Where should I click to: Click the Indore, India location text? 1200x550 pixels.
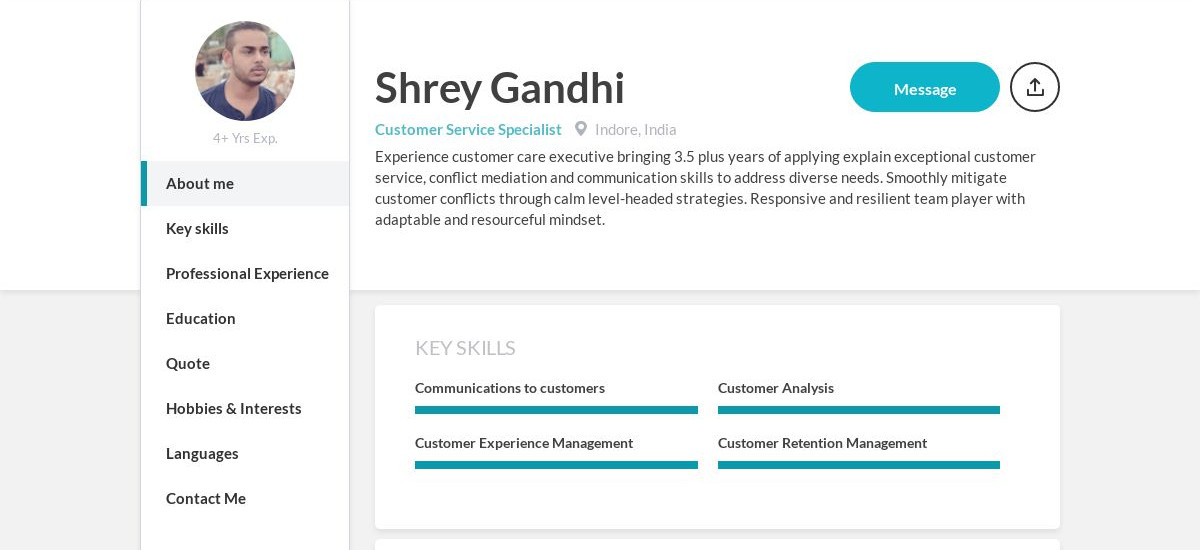pos(636,130)
